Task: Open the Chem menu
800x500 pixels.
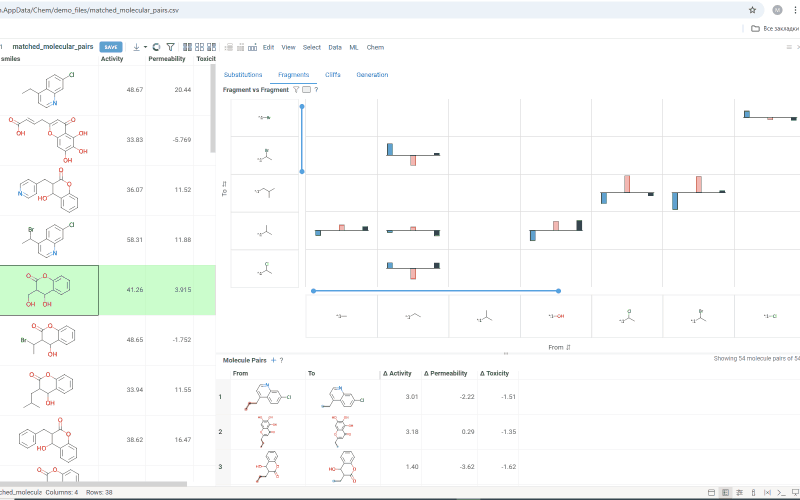Action: [x=375, y=47]
